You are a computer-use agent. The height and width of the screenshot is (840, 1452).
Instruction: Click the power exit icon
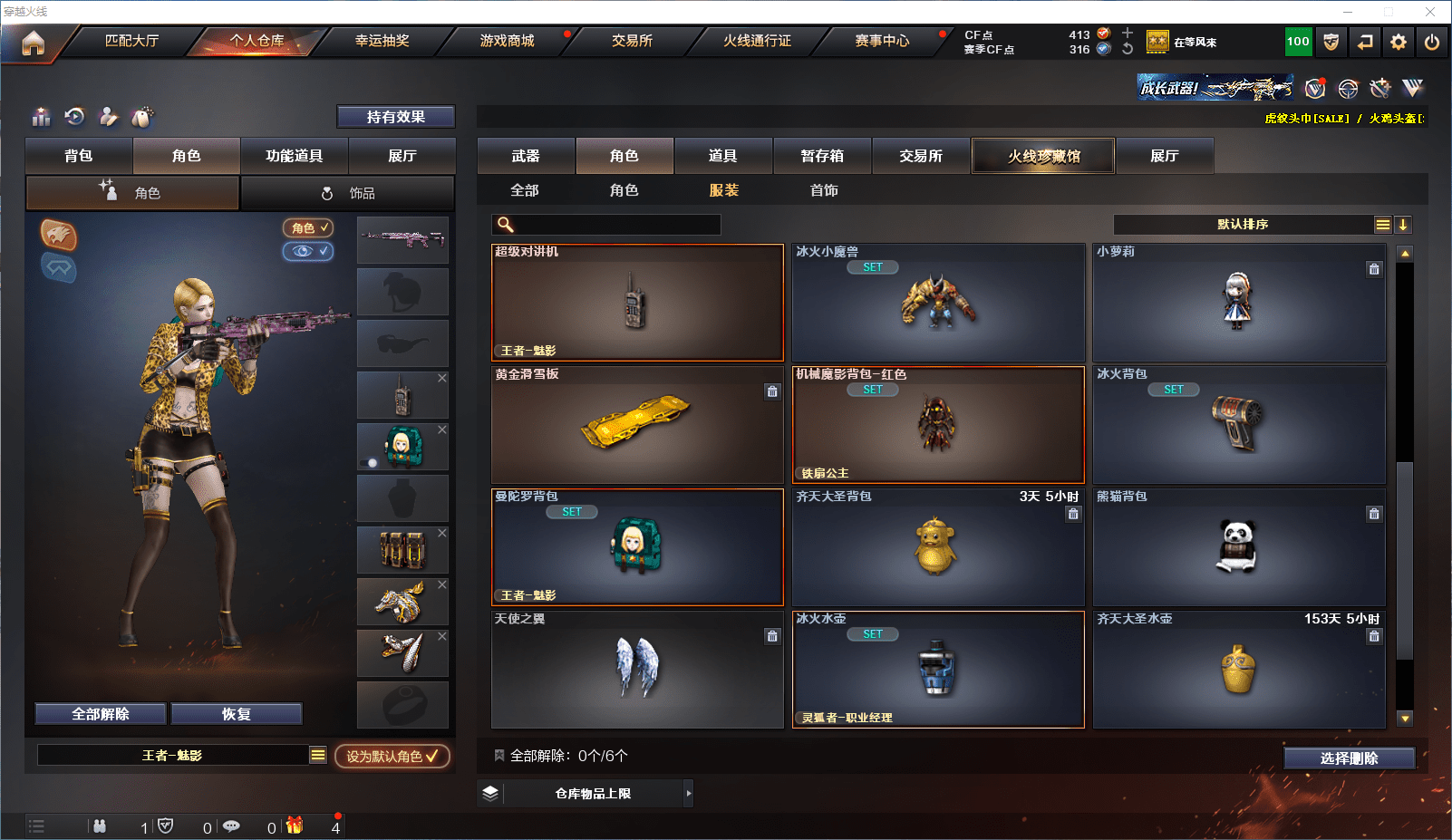[x=1432, y=42]
